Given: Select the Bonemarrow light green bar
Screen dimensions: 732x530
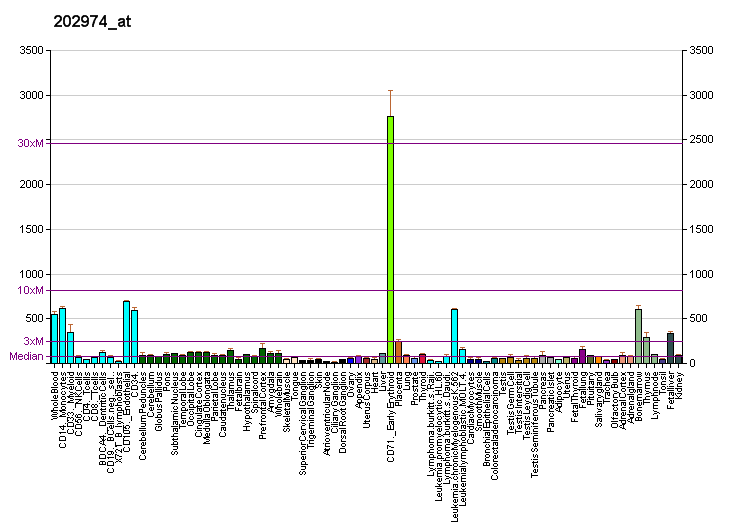Looking at the screenshot, I should pos(638,336).
